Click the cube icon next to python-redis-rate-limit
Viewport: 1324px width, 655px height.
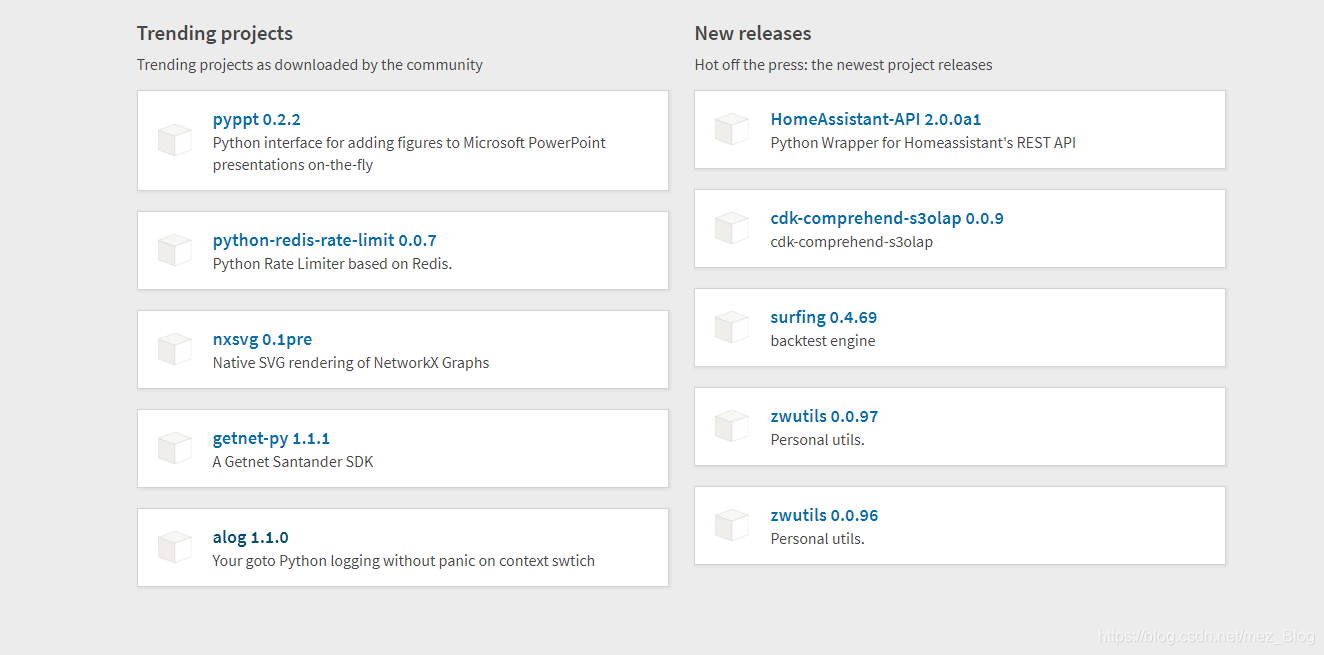tap(175, 250)
